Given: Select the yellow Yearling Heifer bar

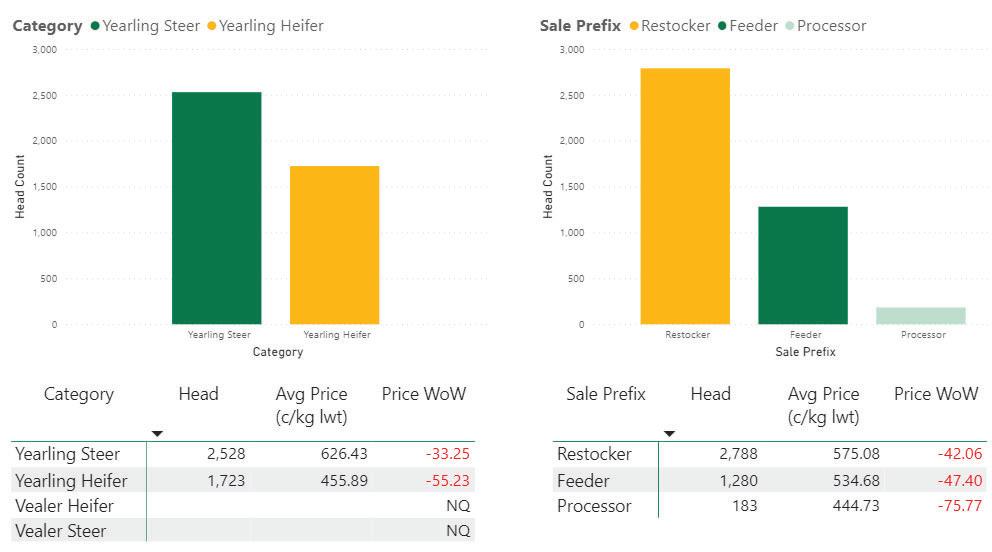Looking at the screenshot, I should (334, 245).
